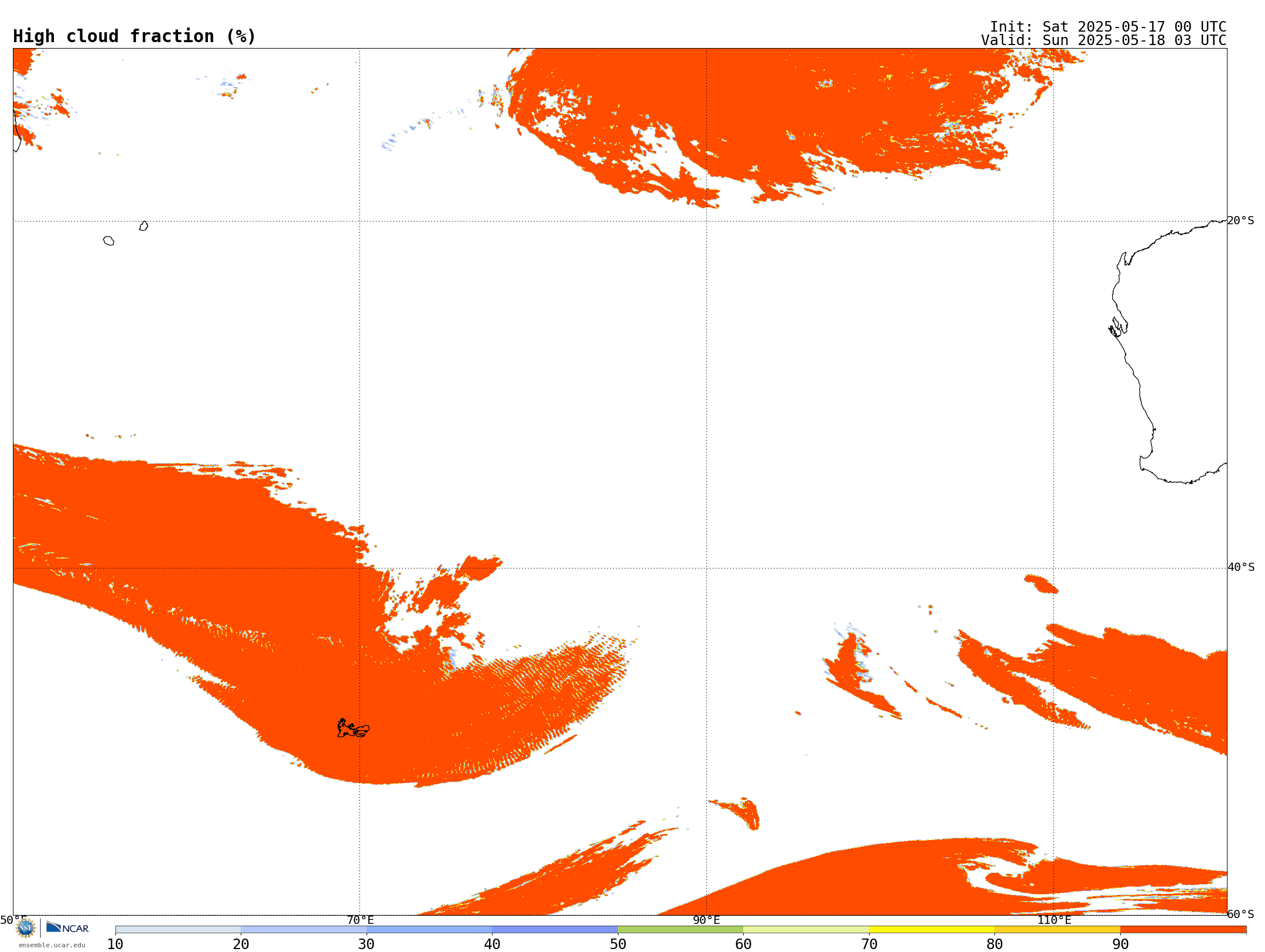This screenshot has height=952, width=1265.
Task: Click the colorbar tick label 20
Action: click(x=241, y=944)
